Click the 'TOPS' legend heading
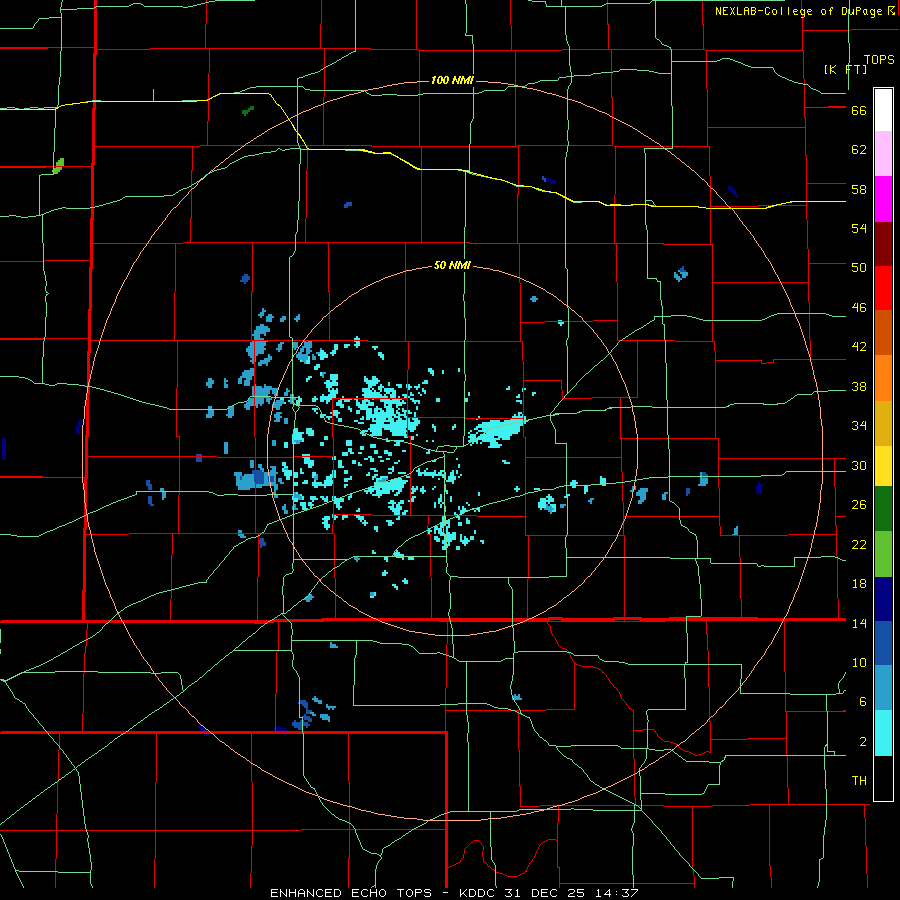Image resolution: width=900 pixels, height=900 pixels. pos(879,59)
